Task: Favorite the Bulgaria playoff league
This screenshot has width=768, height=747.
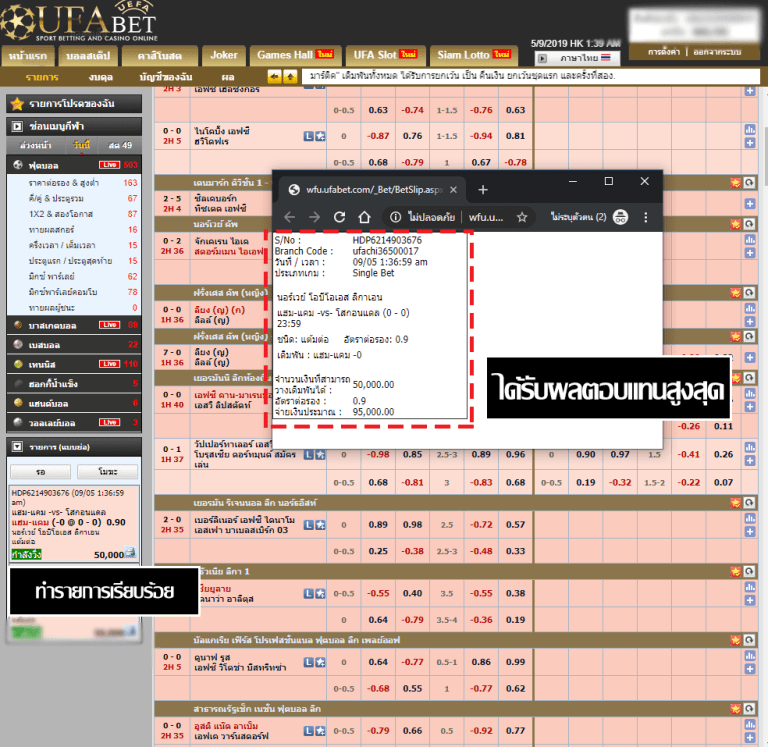Action: 735,640
